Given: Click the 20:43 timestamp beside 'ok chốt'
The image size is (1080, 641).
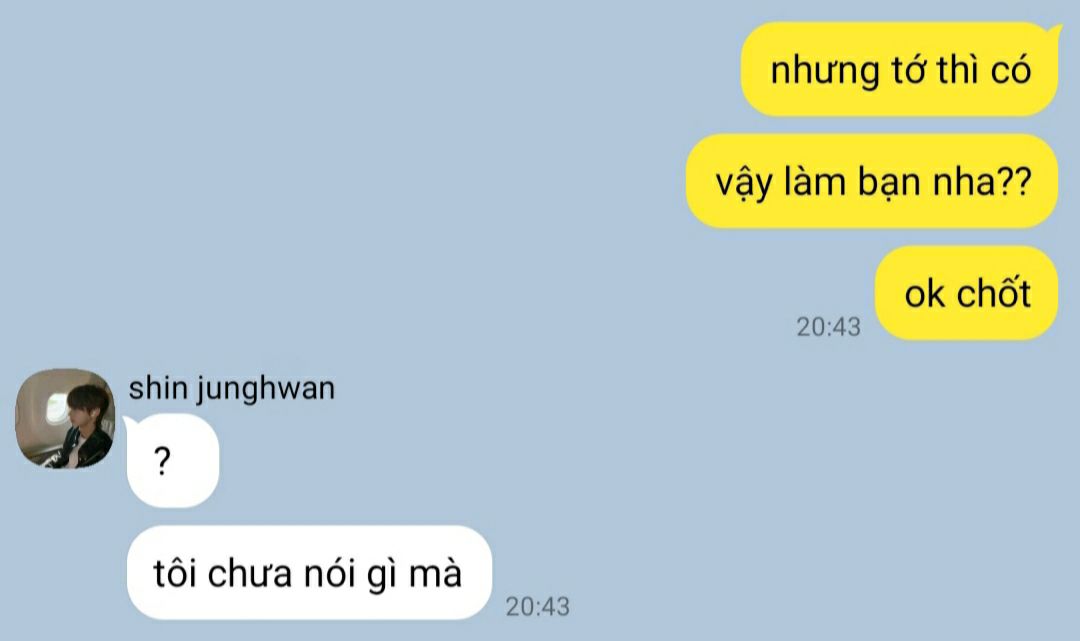Looking at the screenshot, I should pyautogui.click(x=828, y=327).
